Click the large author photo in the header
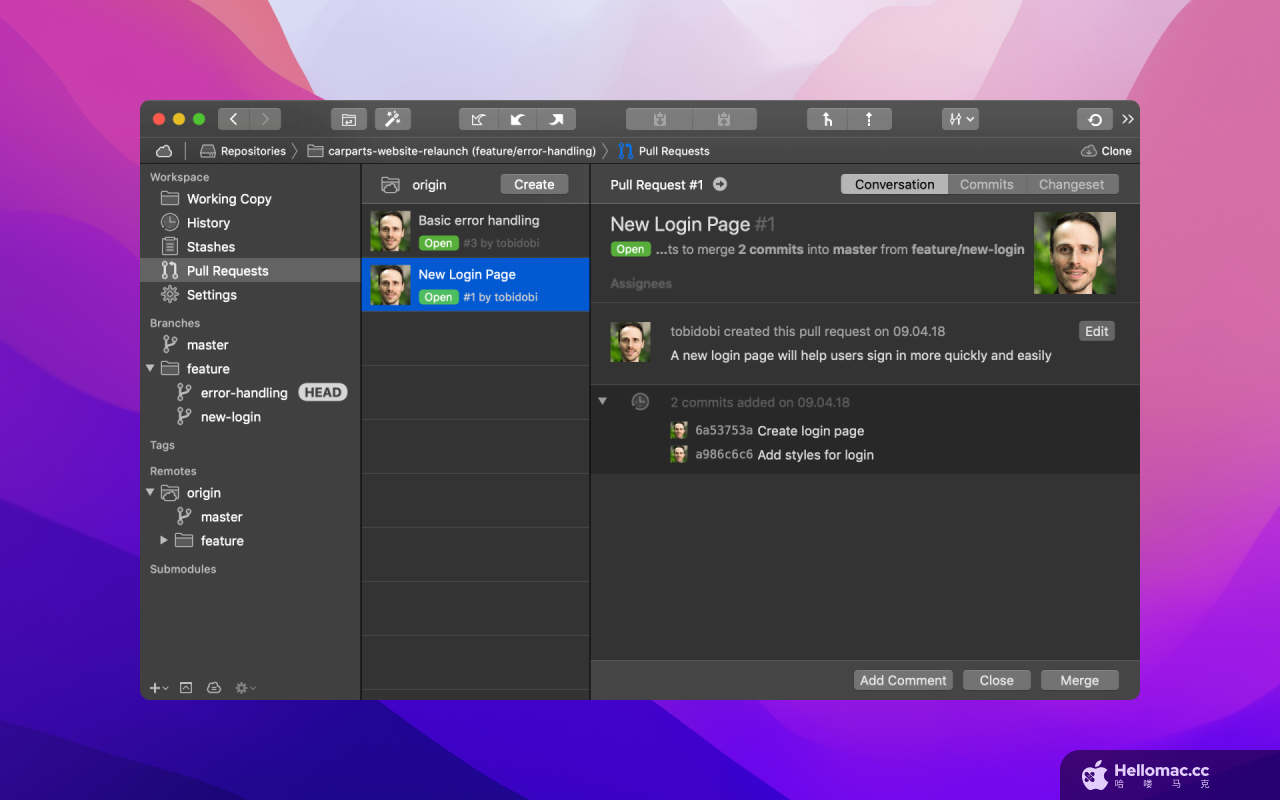The height and width of the screenshot is (800, 1280). pyautogui.click(x=1075, y=253)
